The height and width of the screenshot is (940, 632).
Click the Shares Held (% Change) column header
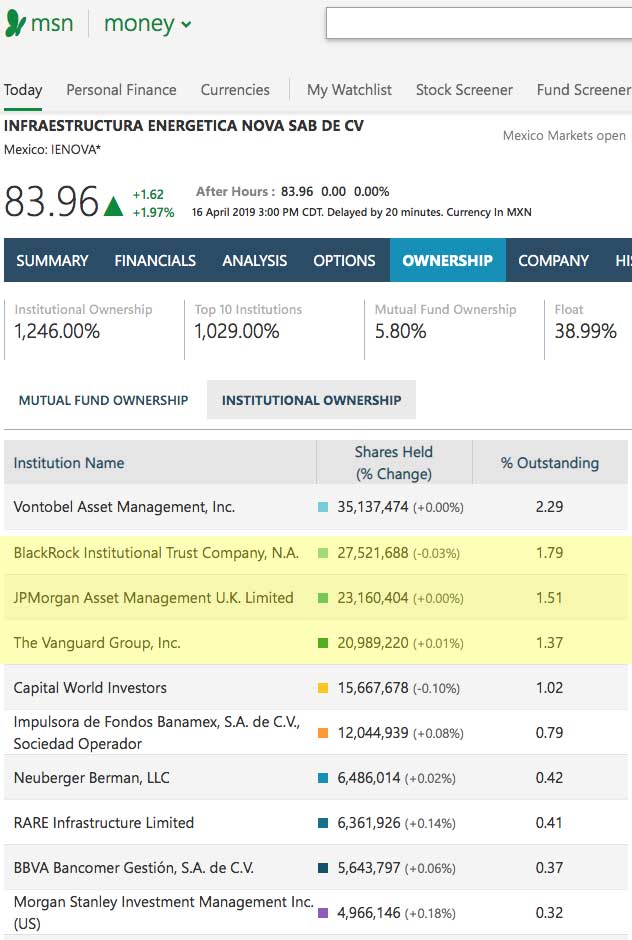point(393,463)
